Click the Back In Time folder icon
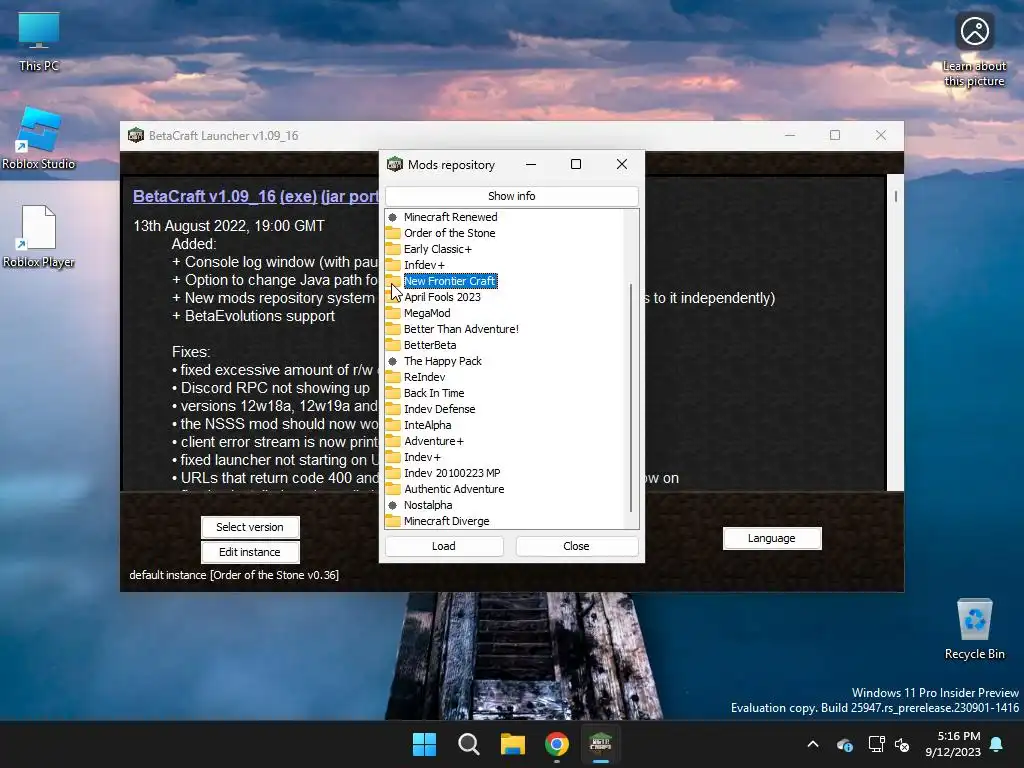 click(x=392, y=393)
